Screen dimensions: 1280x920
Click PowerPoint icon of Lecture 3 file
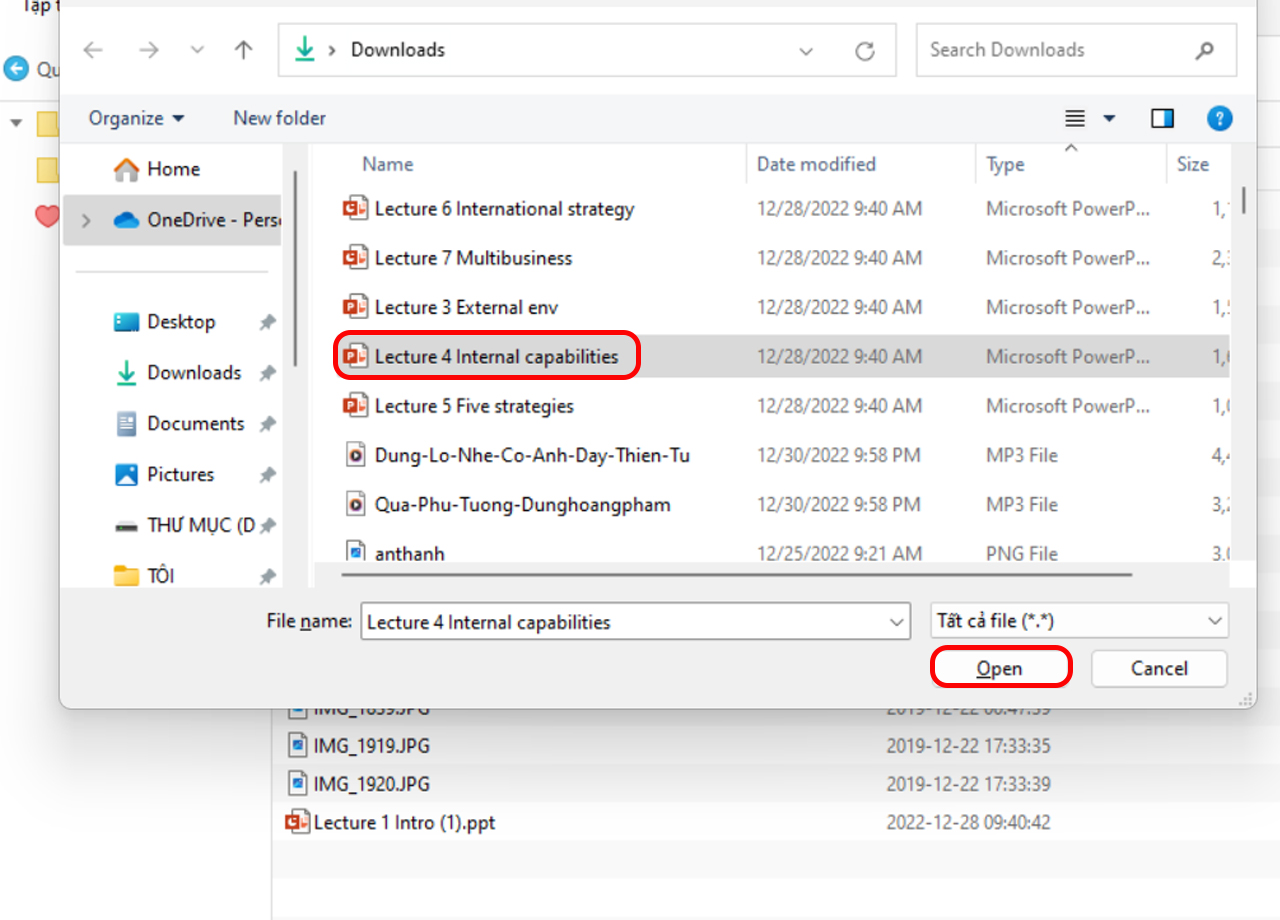pos(355,307)
